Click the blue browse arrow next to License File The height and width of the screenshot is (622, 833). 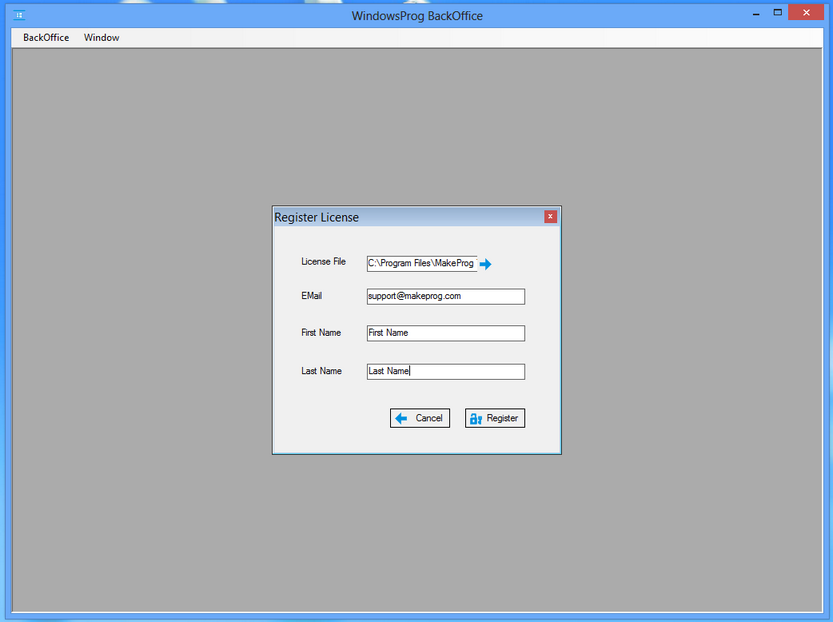click(486, 264)
